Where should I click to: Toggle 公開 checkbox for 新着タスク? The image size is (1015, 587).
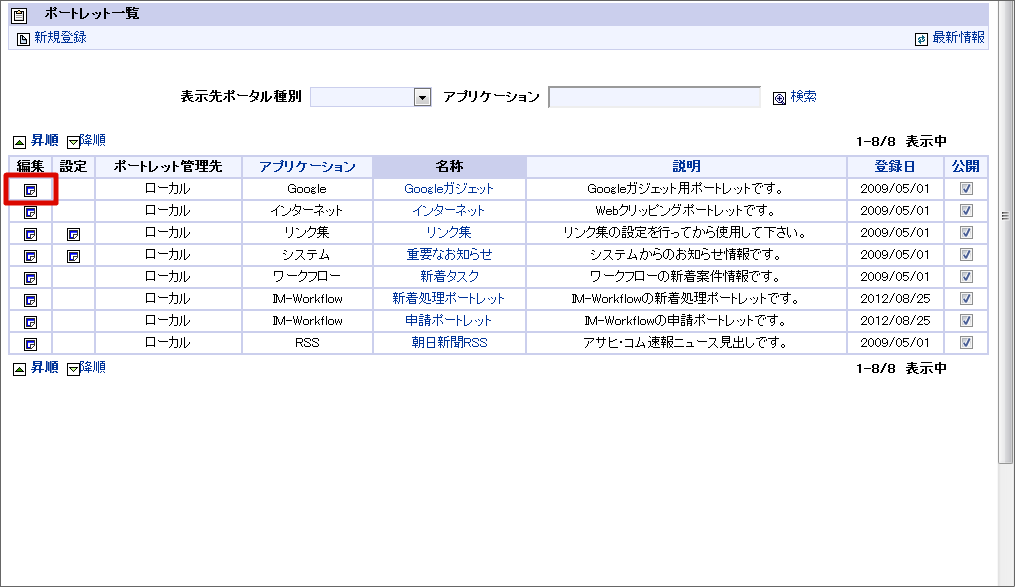coord(966,276)
